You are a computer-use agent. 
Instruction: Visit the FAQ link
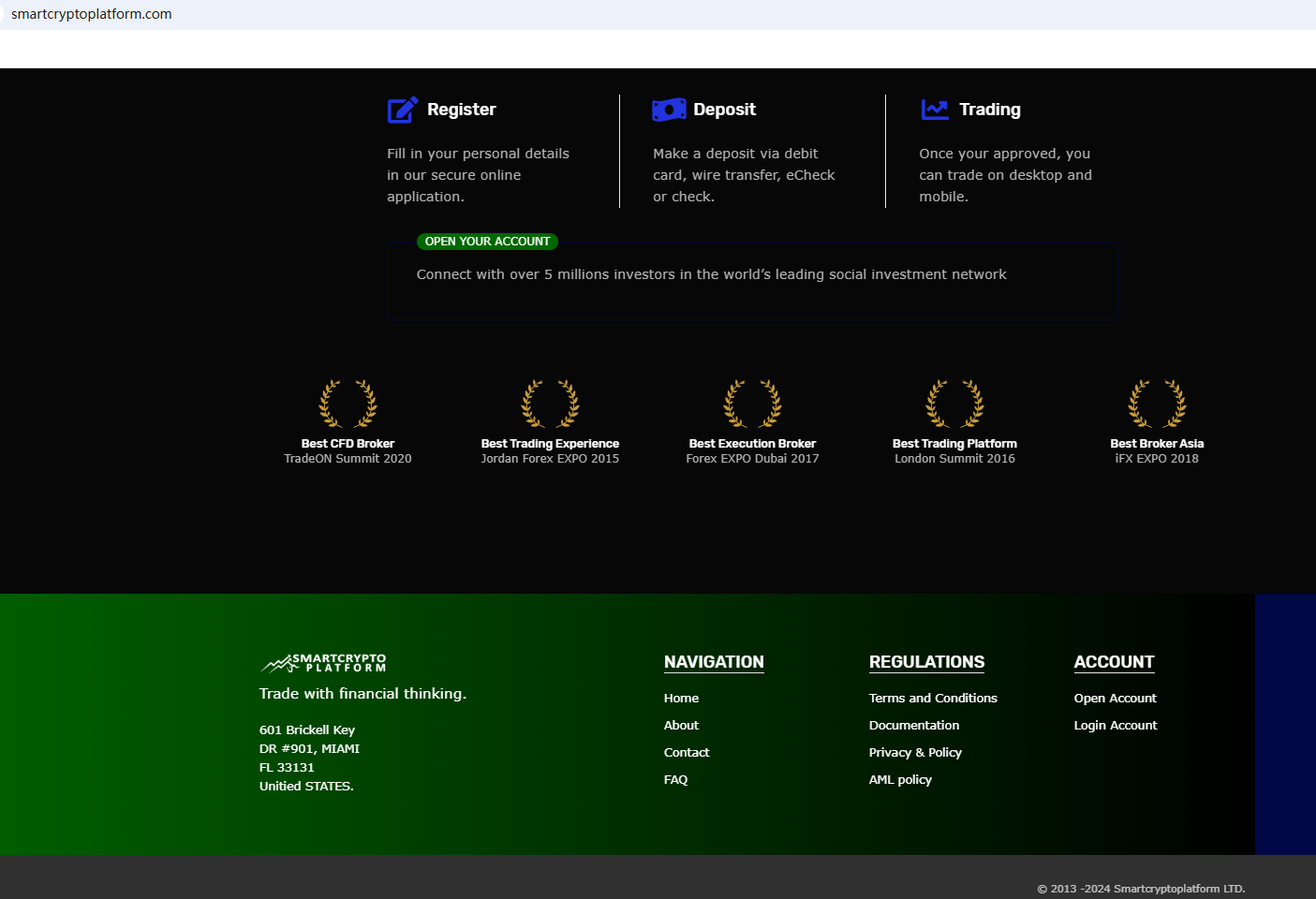click(x=675, y=779)
